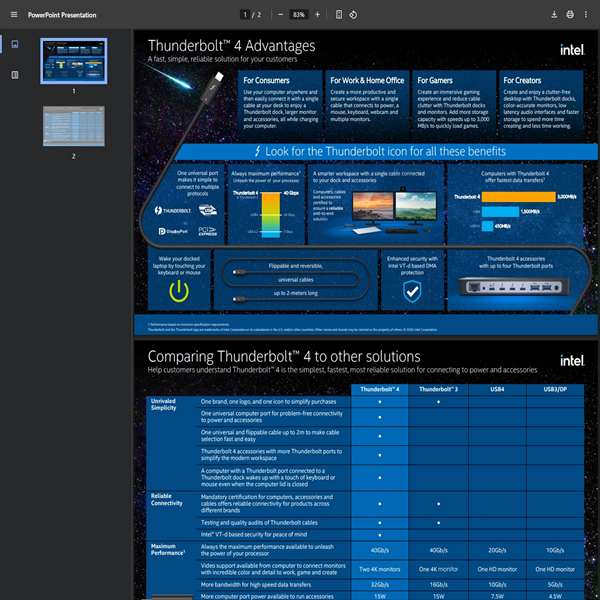Click the current page number field

coord(245,15)
